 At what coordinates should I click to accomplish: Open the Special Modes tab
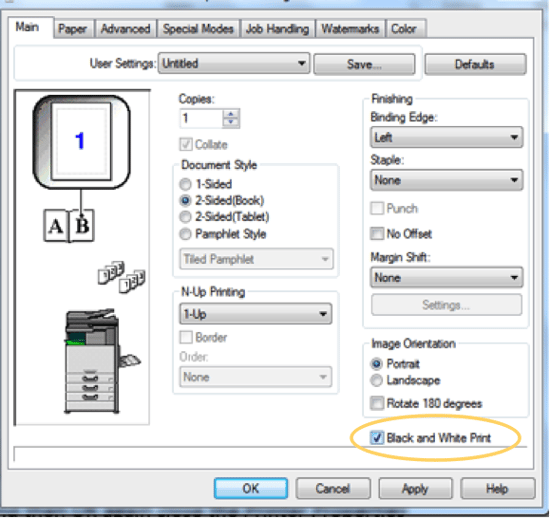tap(198, 29)
